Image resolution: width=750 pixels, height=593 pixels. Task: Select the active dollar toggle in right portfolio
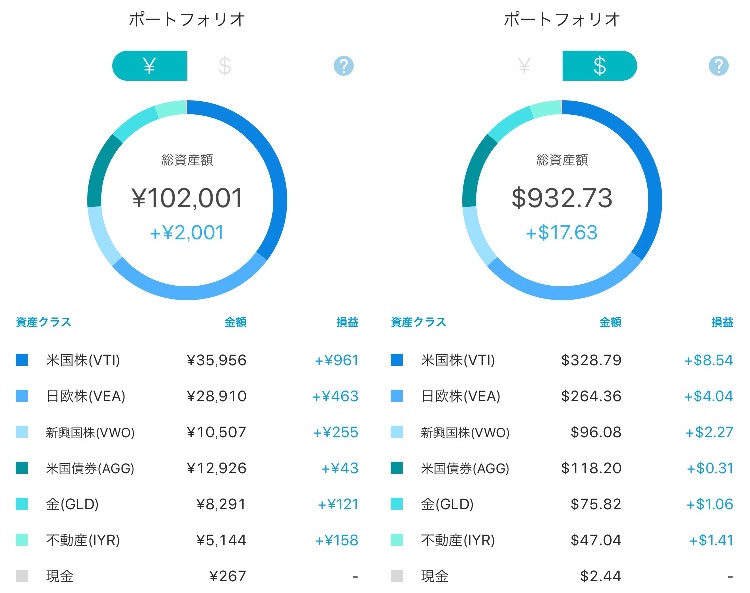[x=599, y=66]
